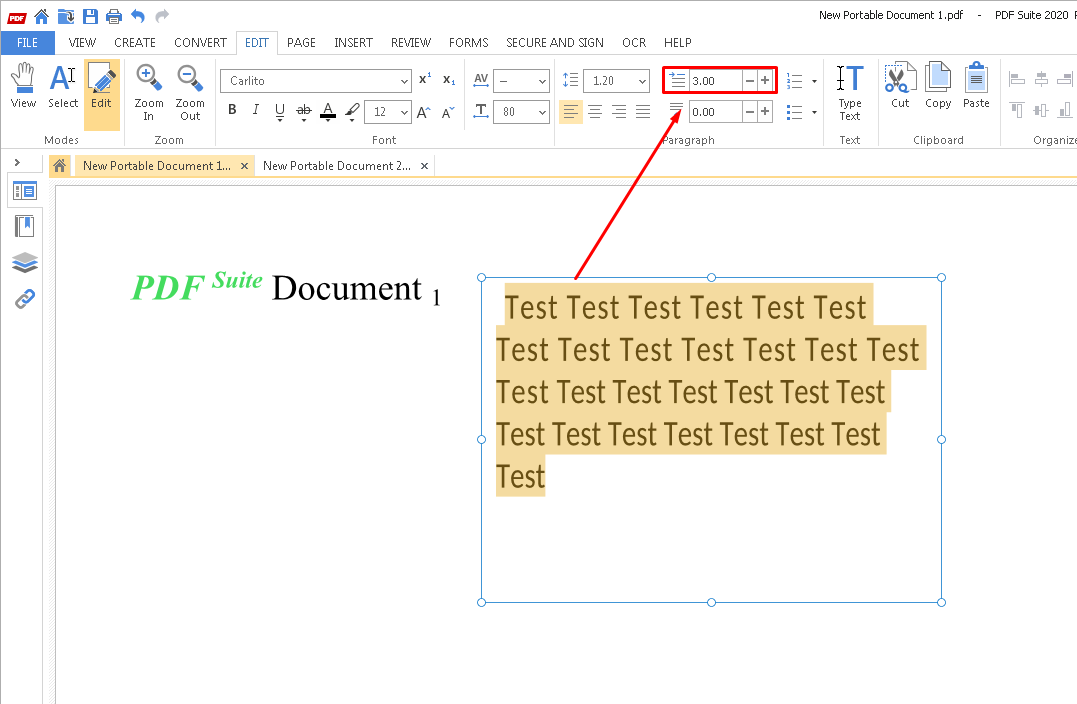This screenshot has height=704, width=1077.
Task: Click the paragraph spacing field showing 0.00
Action: click(715, 112)
